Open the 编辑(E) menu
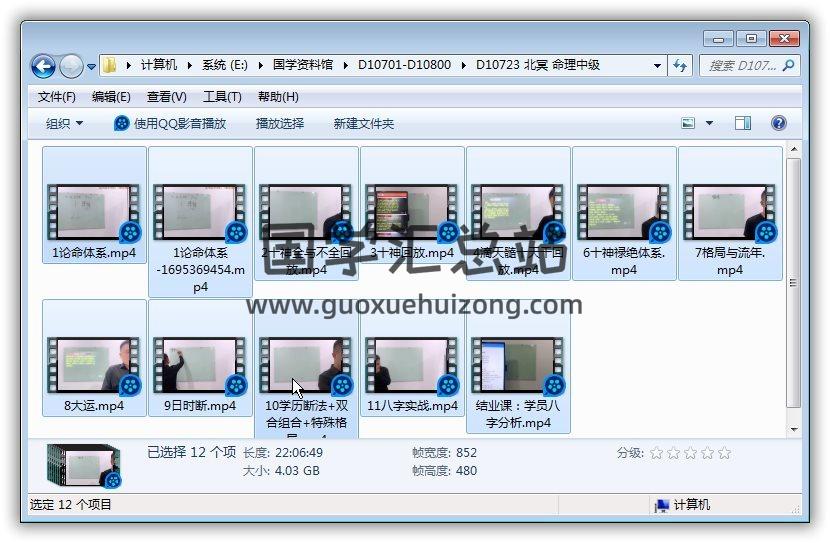 [111, 97]
